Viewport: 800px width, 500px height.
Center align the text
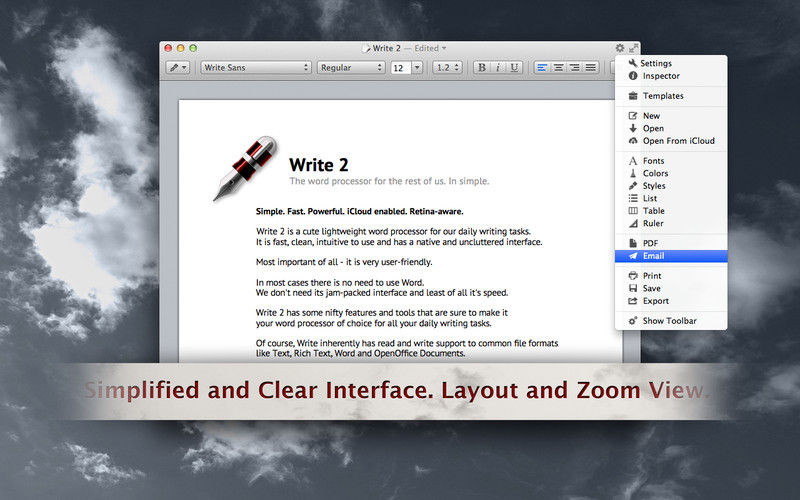pos(559,67)
